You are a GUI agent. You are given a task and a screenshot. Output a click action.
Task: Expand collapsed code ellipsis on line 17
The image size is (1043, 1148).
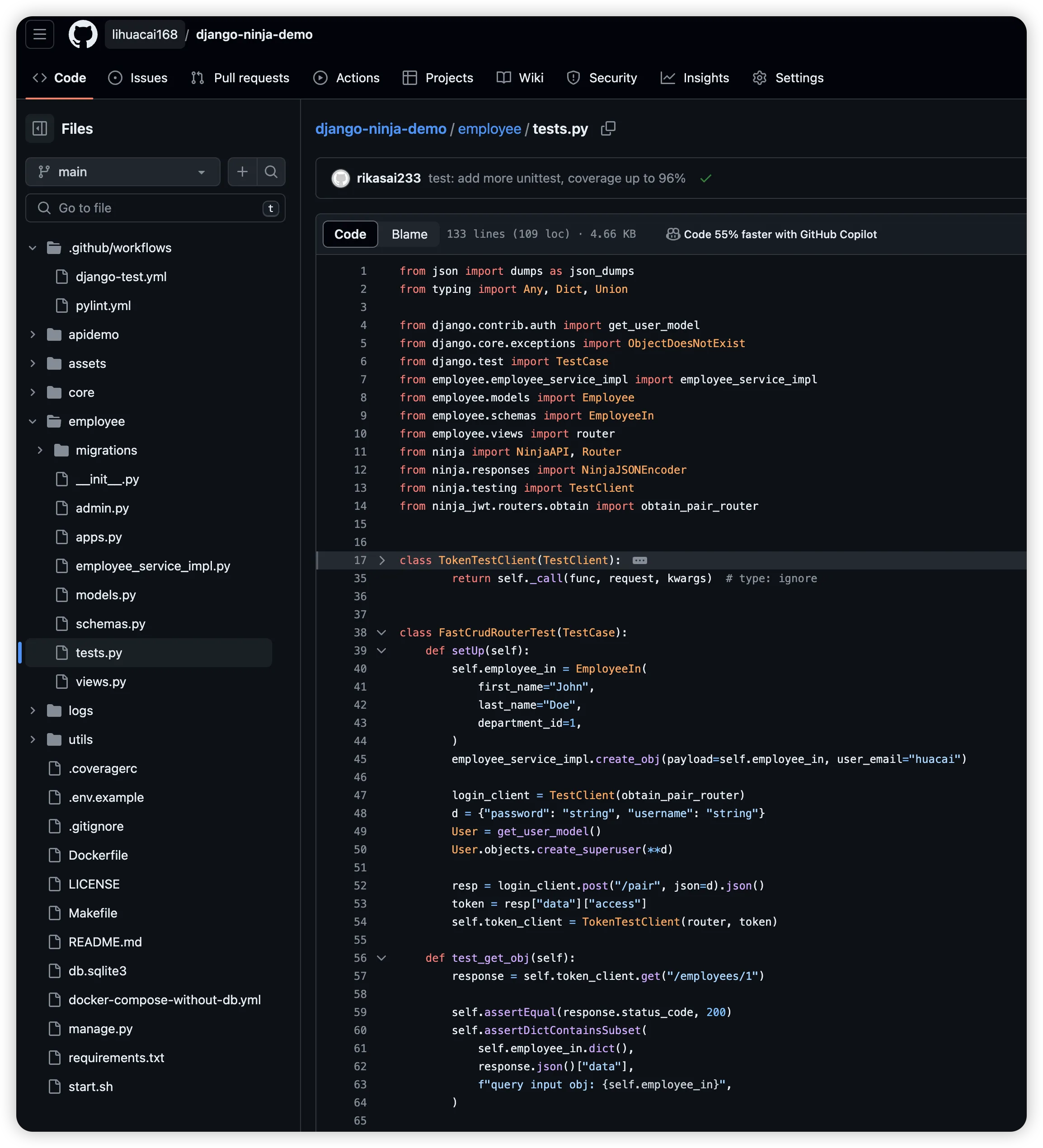[639, 560]
